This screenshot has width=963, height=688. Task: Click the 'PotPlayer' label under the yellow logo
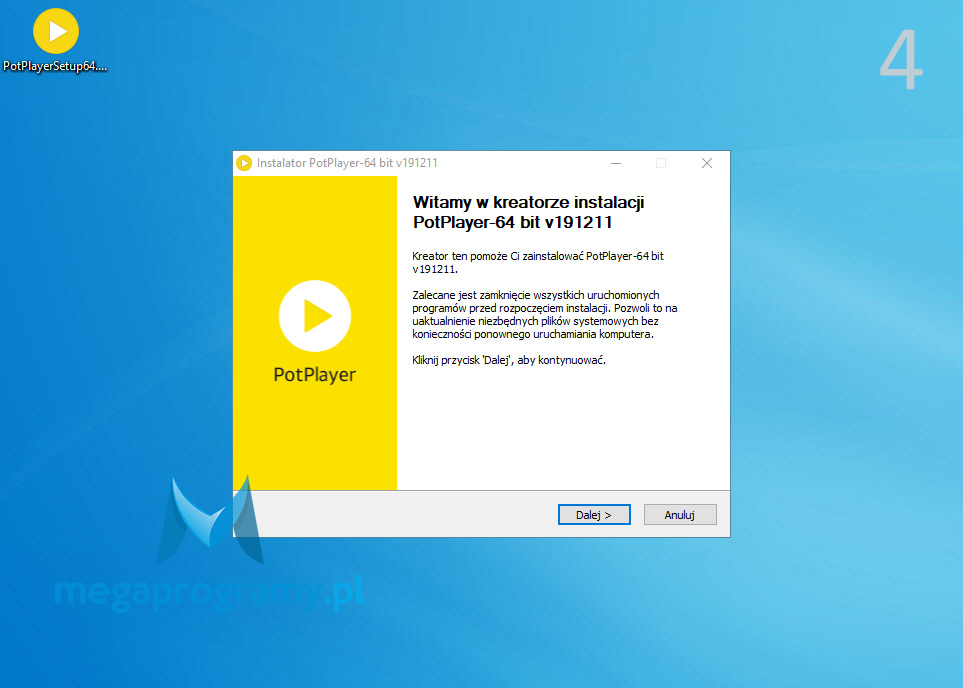click(x=314, y=375)
